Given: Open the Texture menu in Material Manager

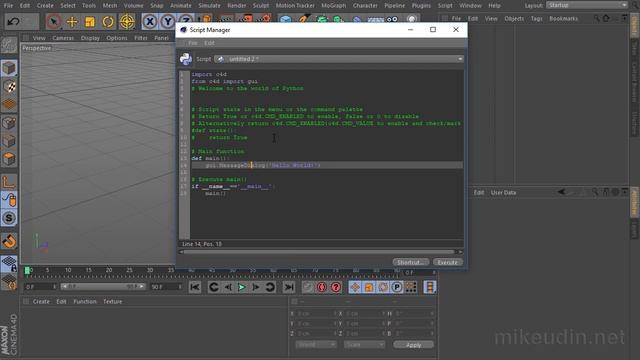Looking at the screenshot, I should [113, 302].
